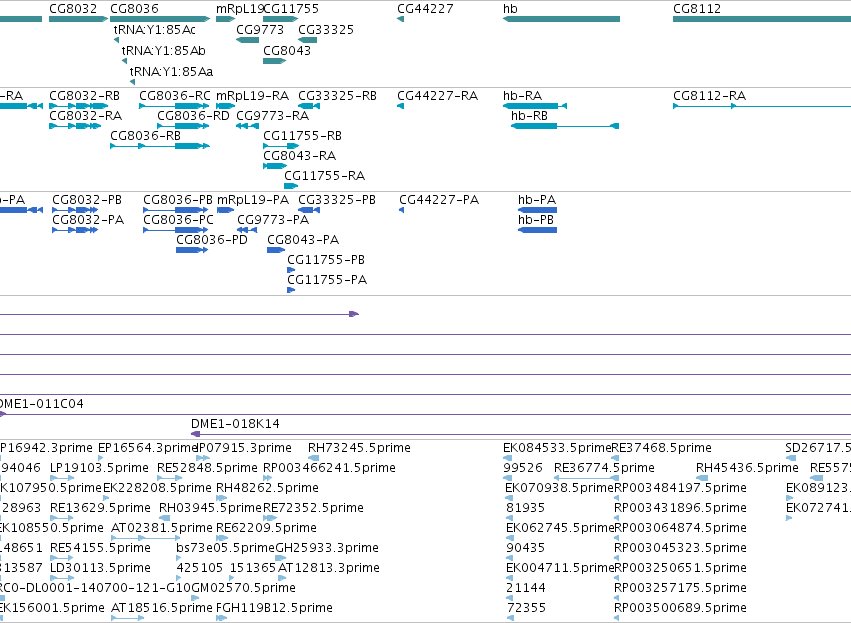Click tRNA:Y1:85Ac gene label
The image size is (851, 623).
point(154,29)
